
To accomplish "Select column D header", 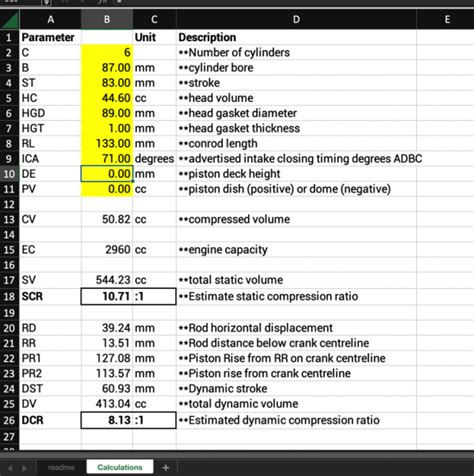I will point(296,20).
